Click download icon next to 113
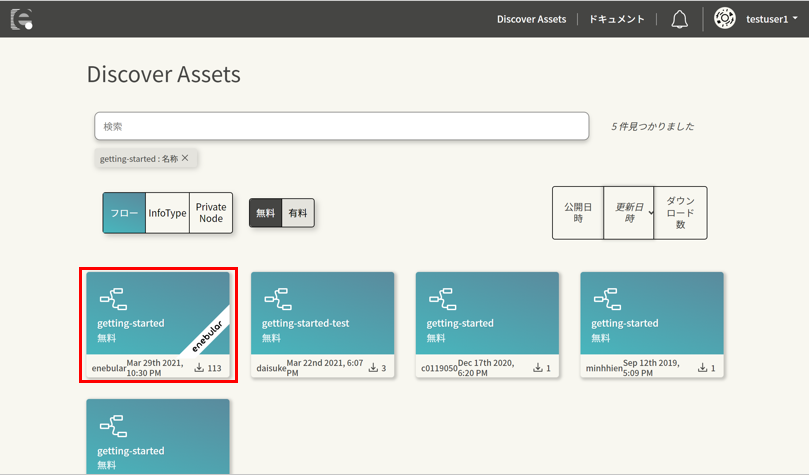Screen dimensions: 809x475 199,368
